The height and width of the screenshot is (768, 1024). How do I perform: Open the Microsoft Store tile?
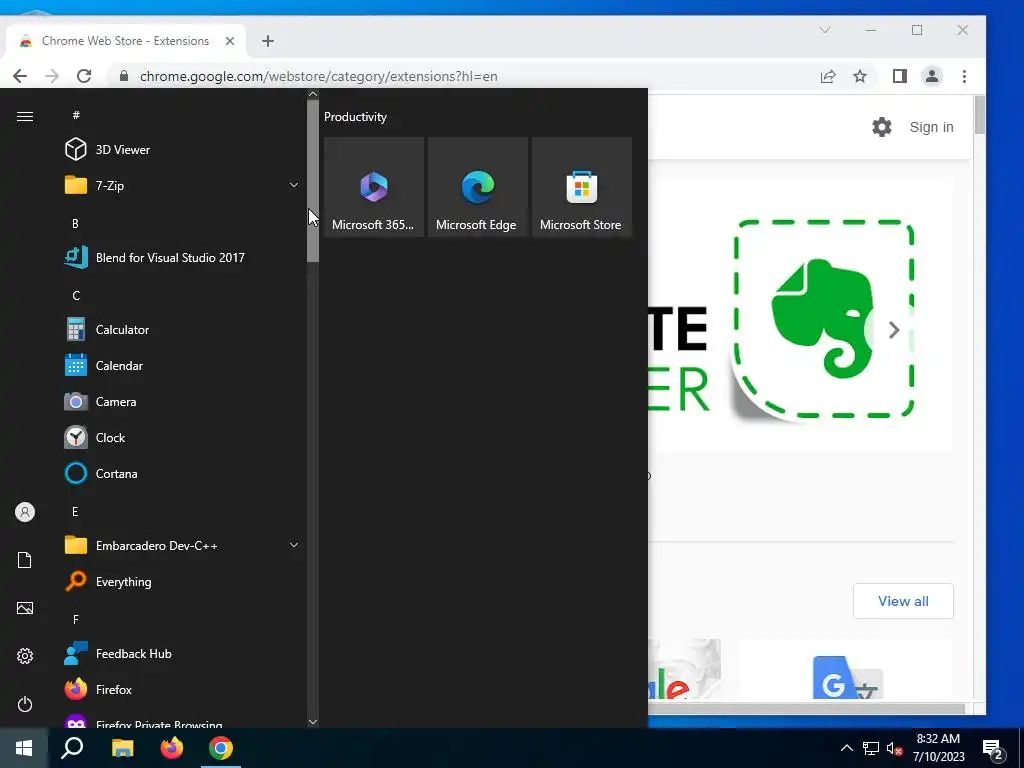tap(582, 187)
